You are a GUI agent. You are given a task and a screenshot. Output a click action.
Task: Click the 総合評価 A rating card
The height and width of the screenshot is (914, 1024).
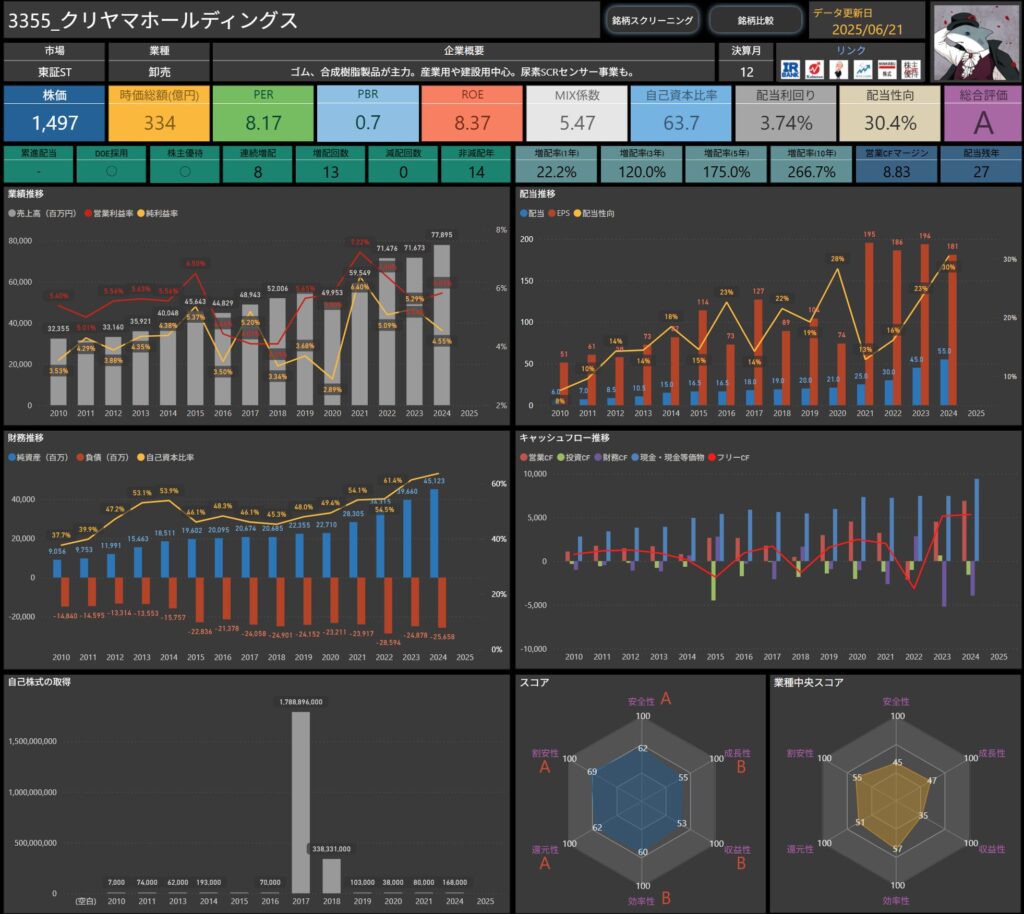click(x=983, y=113)
